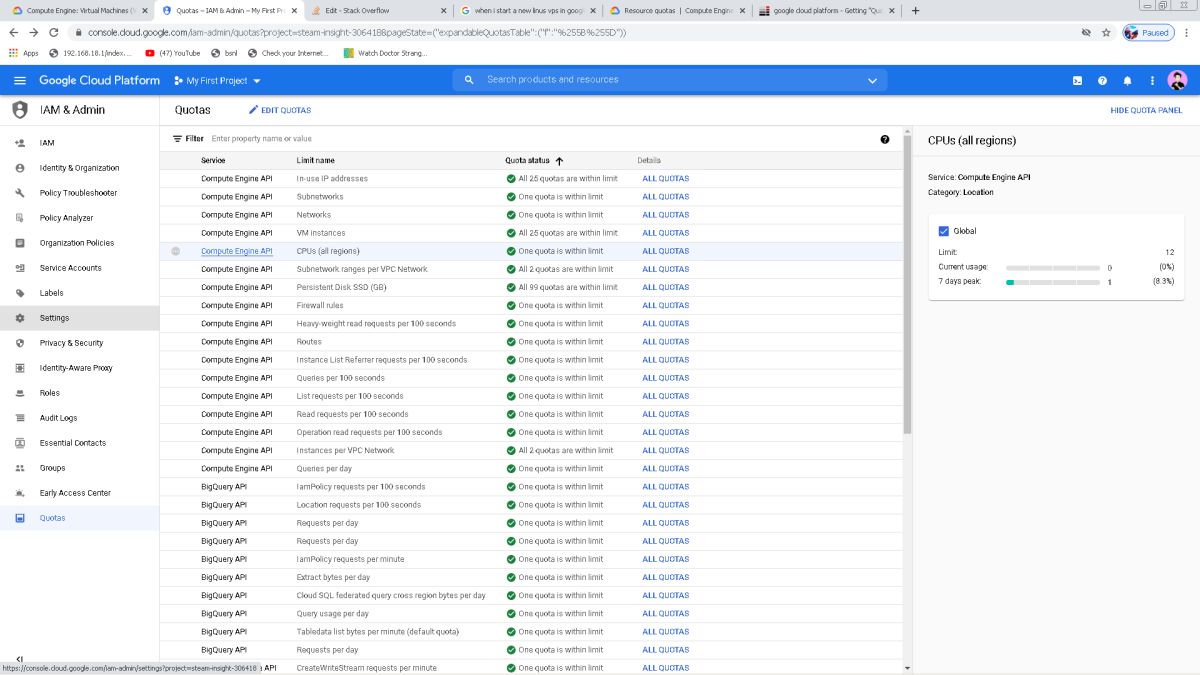Switch to Resource quotas Compute Engine tab
This screenshot has height=675, width=1200.
click(677, 10)
